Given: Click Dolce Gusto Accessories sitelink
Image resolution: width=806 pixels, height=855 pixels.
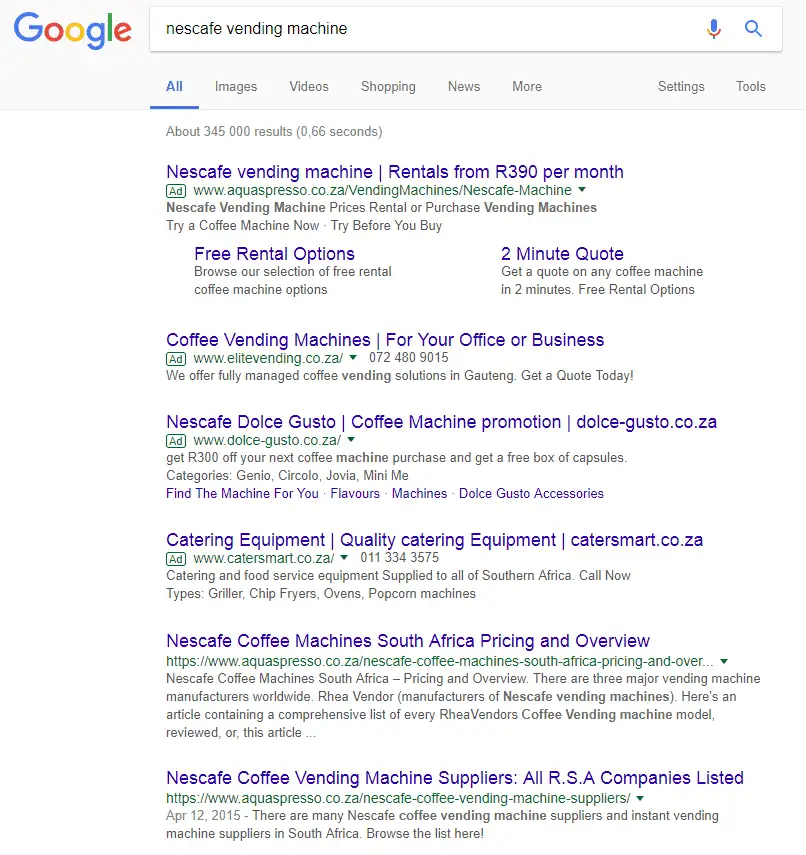Looking at the screenshot, I should [531, 493].
